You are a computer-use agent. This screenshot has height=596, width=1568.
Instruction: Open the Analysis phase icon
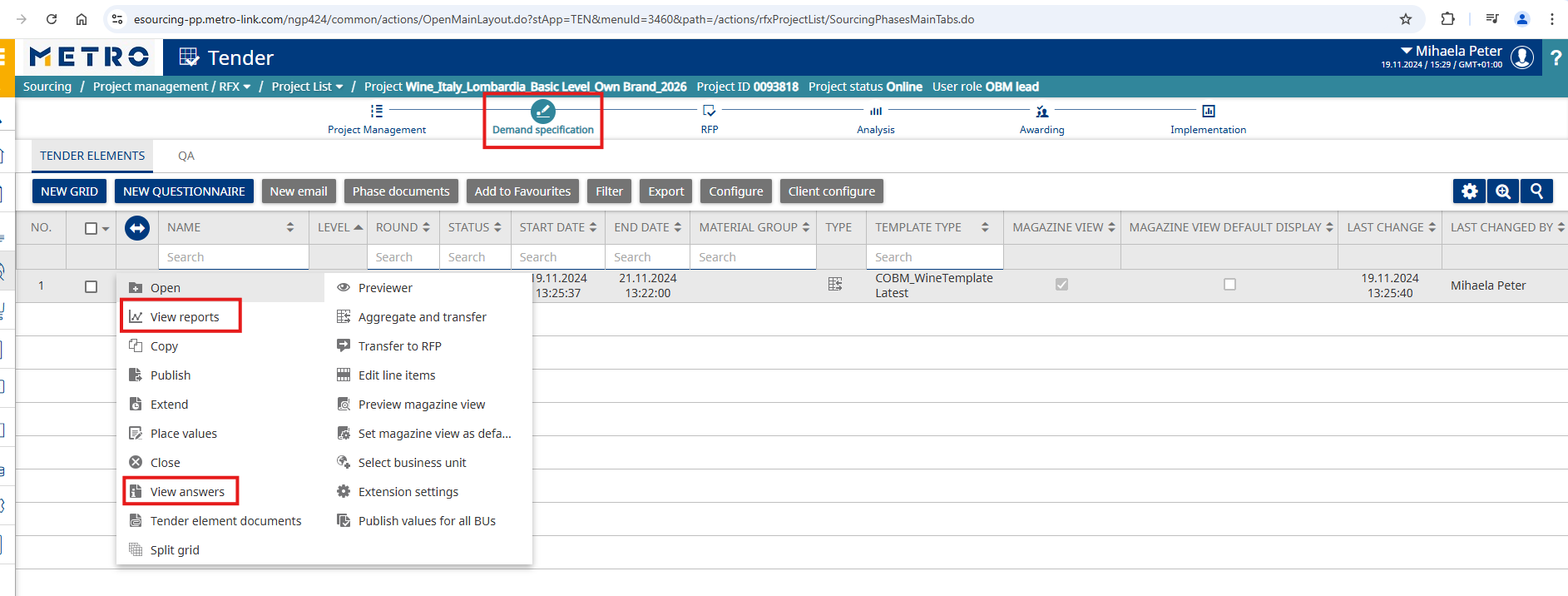(x=876, y=111)
